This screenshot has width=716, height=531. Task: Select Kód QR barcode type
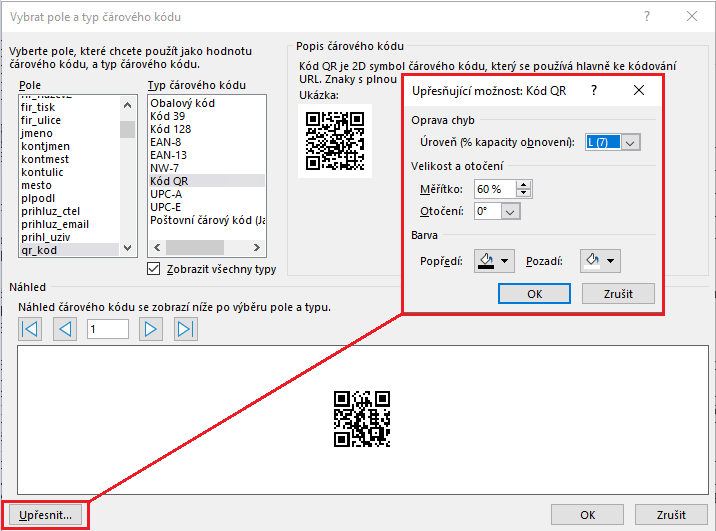[x=168, y=181]
